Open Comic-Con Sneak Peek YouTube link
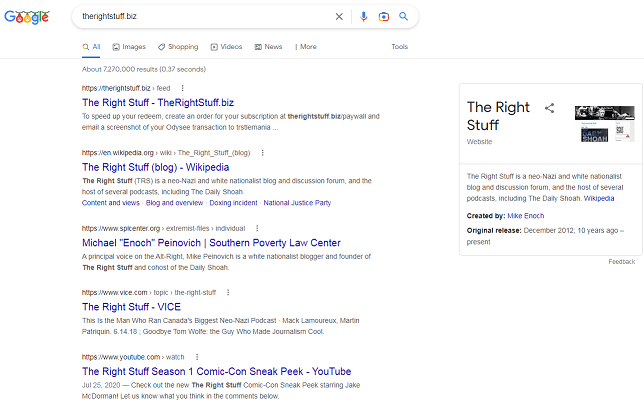Screen dimensions: 644x411 pos(216,371)
